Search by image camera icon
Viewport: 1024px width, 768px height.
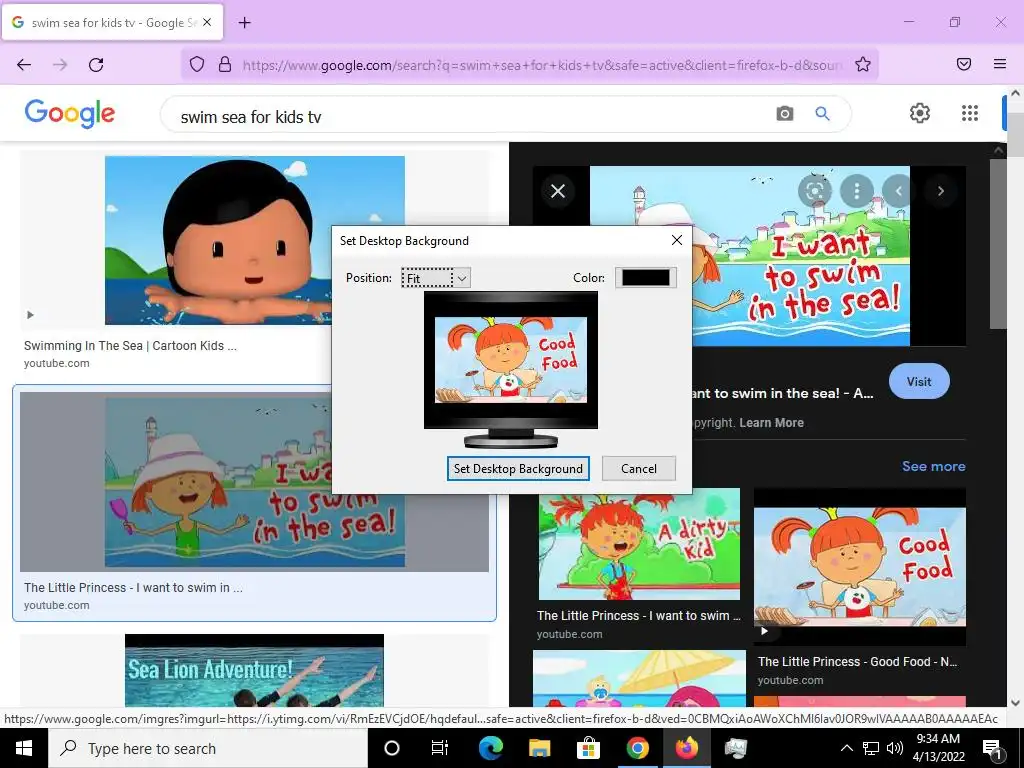pyautogui.click(x=785, y=114)
